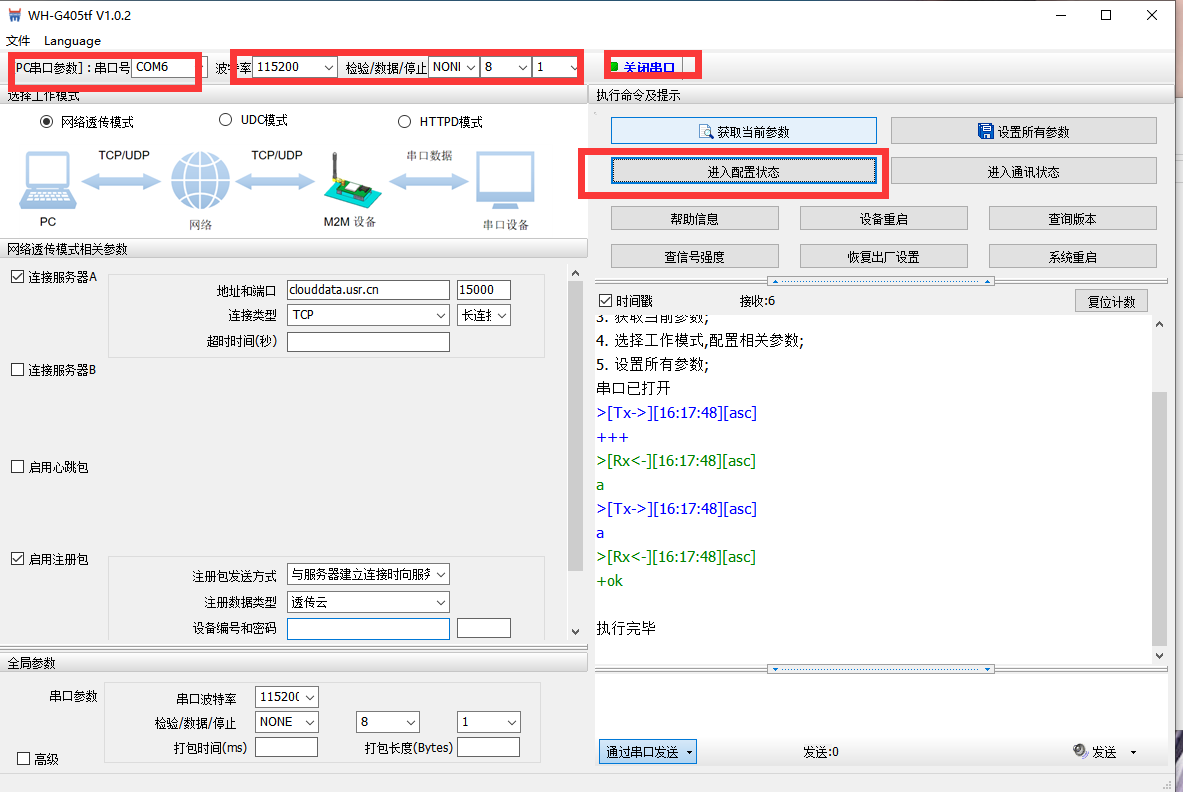Open the Language menu
The width and height of the screenshot is (1183, 792).
(72, 41)
